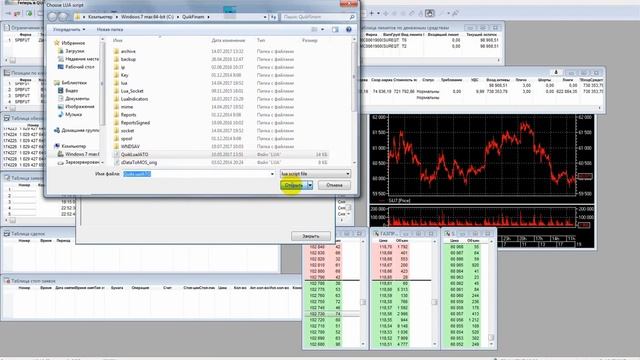The image size is (640, 360).
Task: Open Загрузки in the navigation pane
Action: (x=75, y=51)
